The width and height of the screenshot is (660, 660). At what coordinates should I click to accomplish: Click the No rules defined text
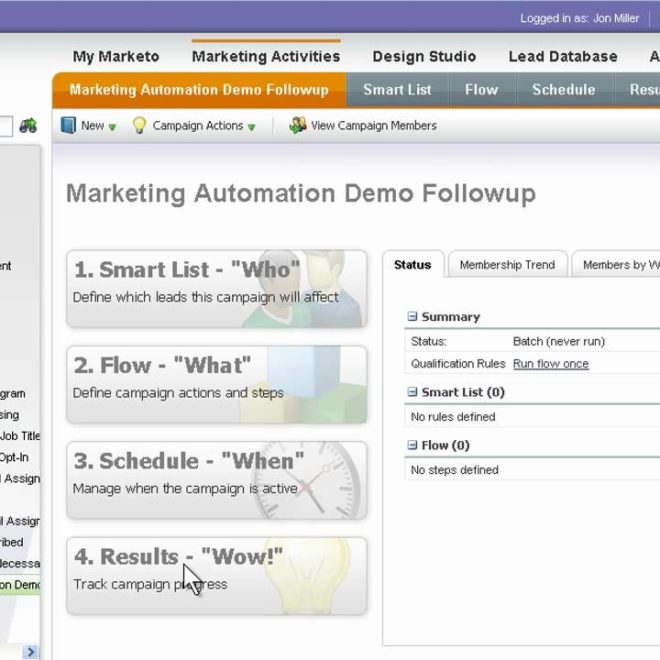click(453, 417)
